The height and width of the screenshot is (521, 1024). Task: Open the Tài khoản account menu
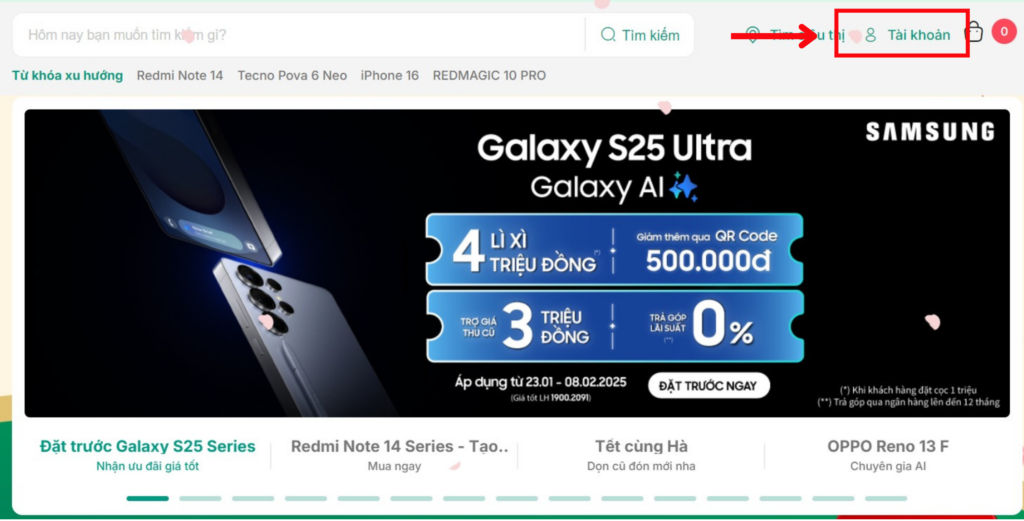click(x=908, y=35)
